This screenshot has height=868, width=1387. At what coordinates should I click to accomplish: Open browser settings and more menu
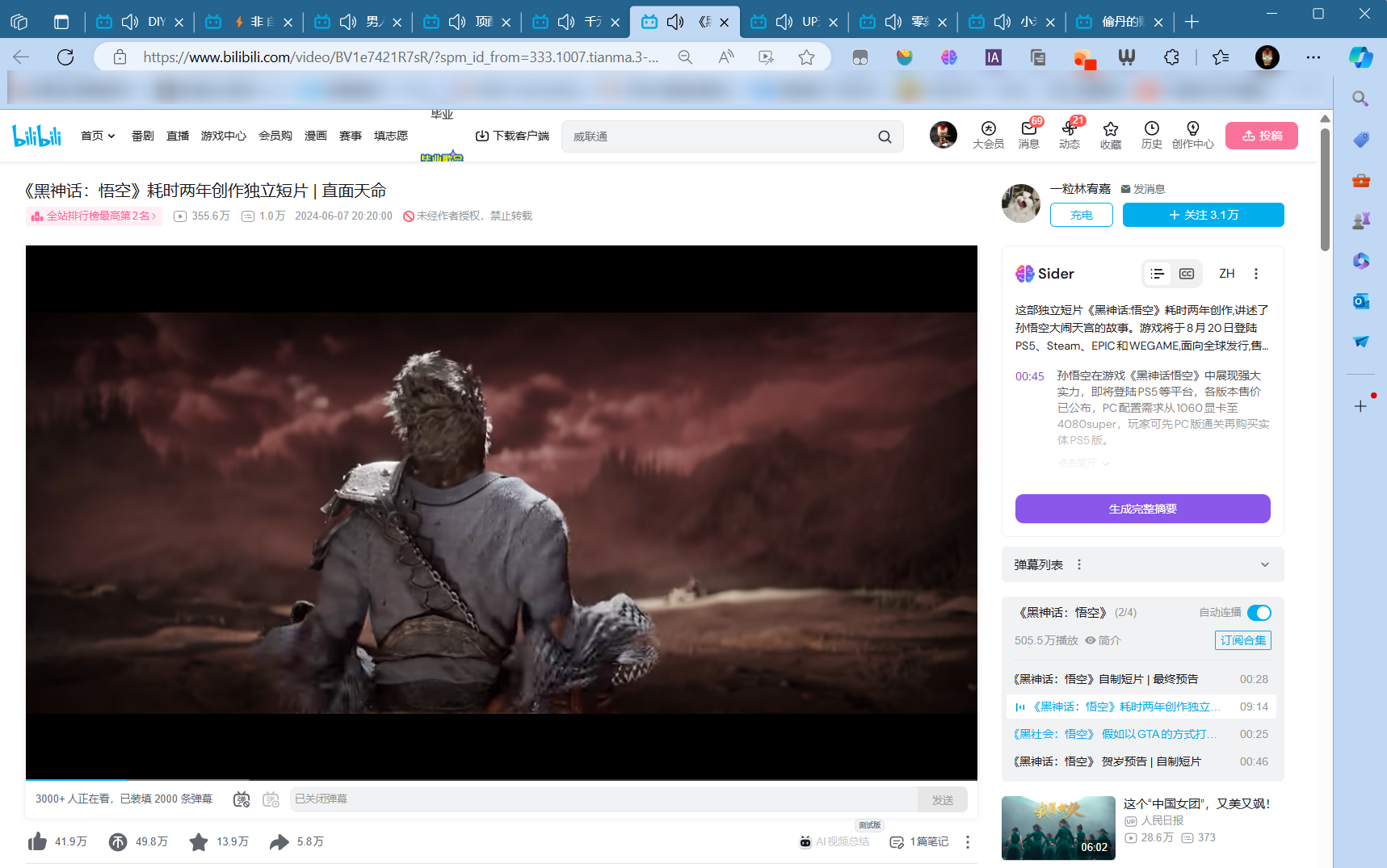pyautogui.click(x=1313, y=57)
